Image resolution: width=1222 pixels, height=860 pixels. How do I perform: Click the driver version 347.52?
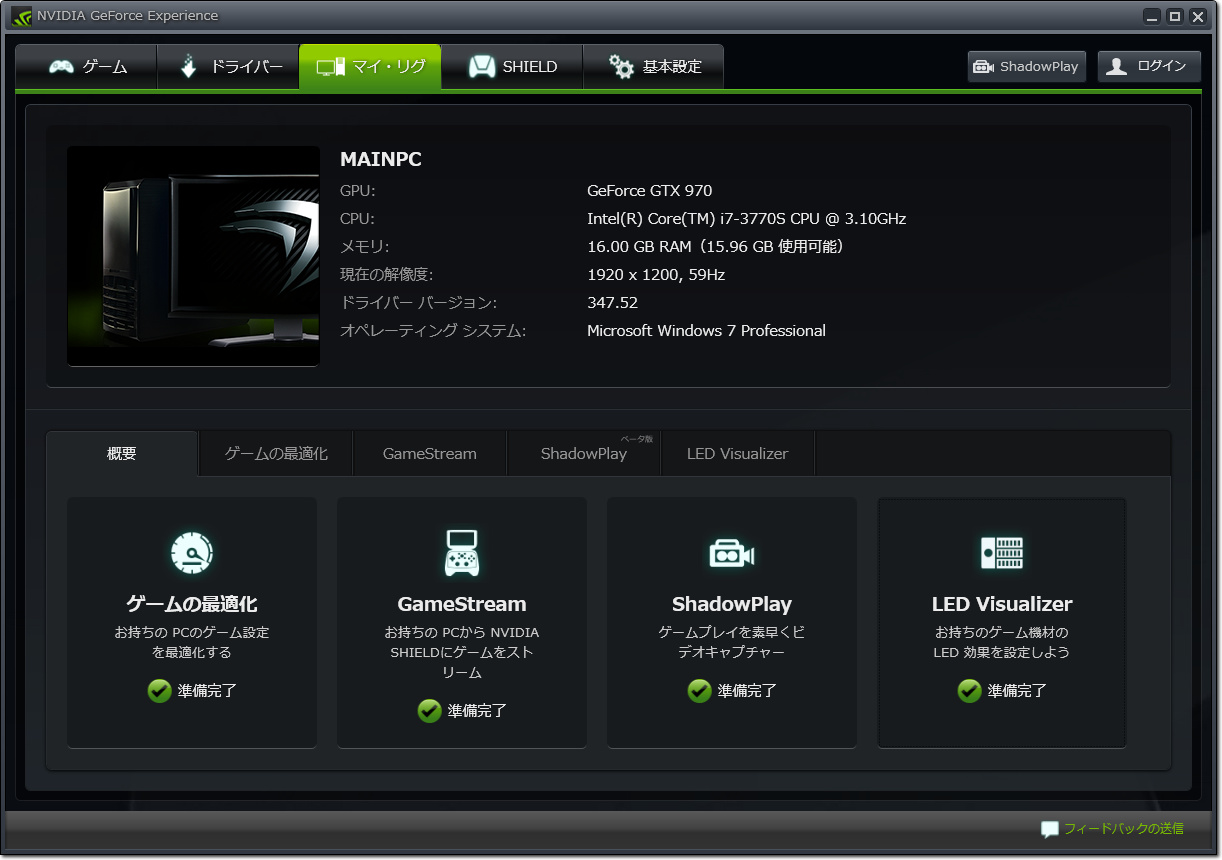pos(612,303)
